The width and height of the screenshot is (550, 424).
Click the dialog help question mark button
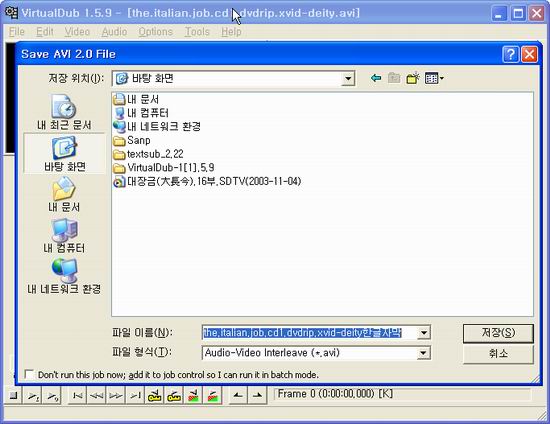[510, 54]
